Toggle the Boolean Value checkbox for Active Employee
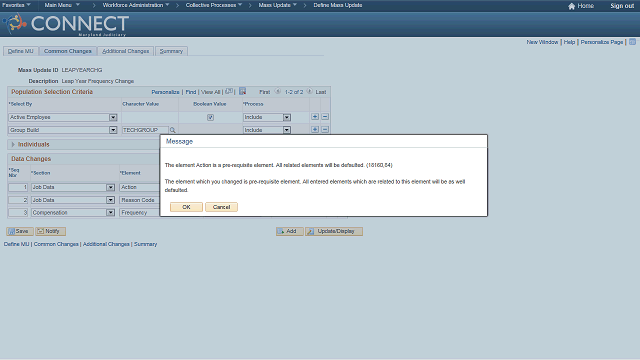Screen dimensions: 640x360 tap(210, 118)
